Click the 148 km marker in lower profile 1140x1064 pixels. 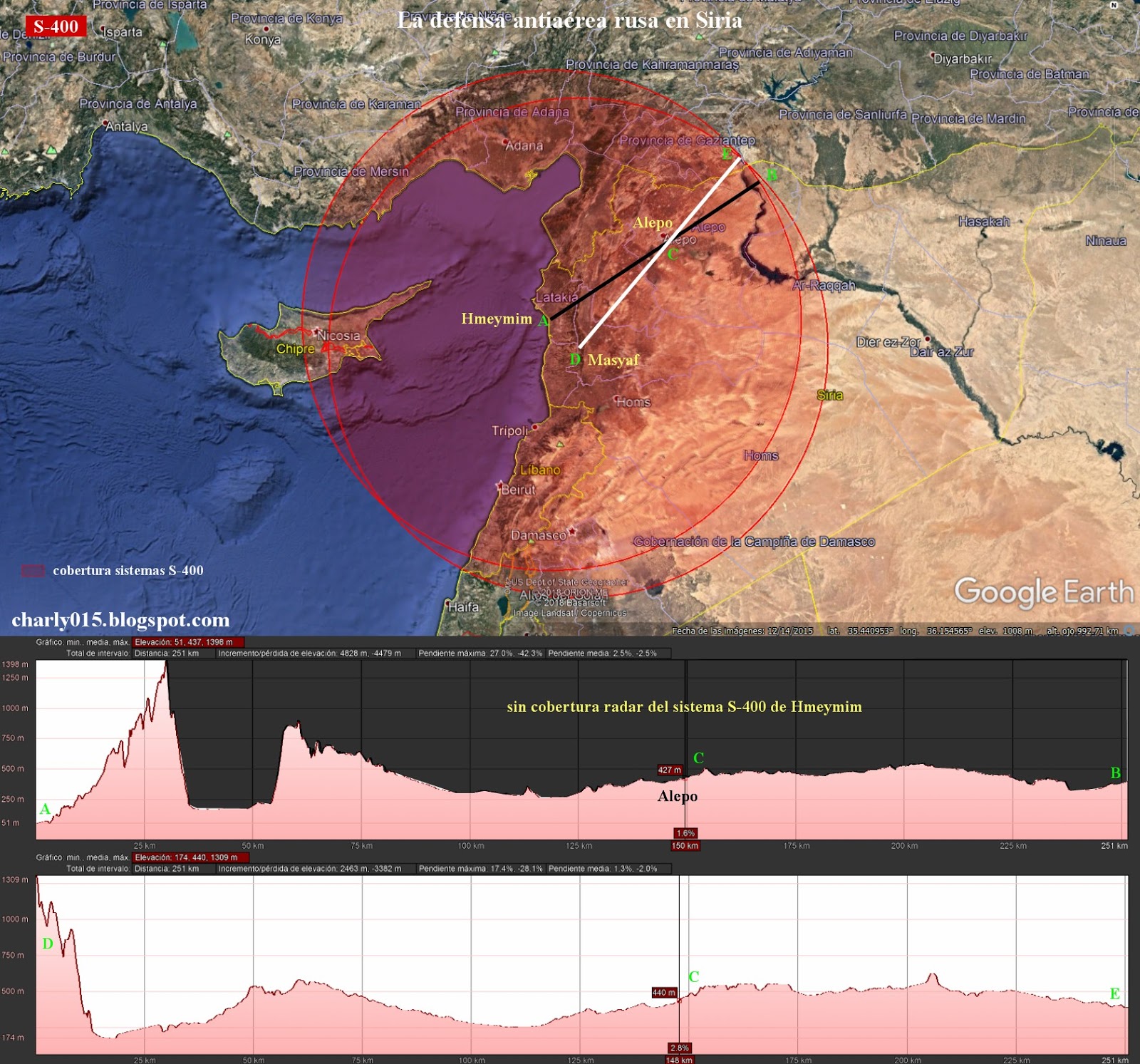tap(679, 1060)
